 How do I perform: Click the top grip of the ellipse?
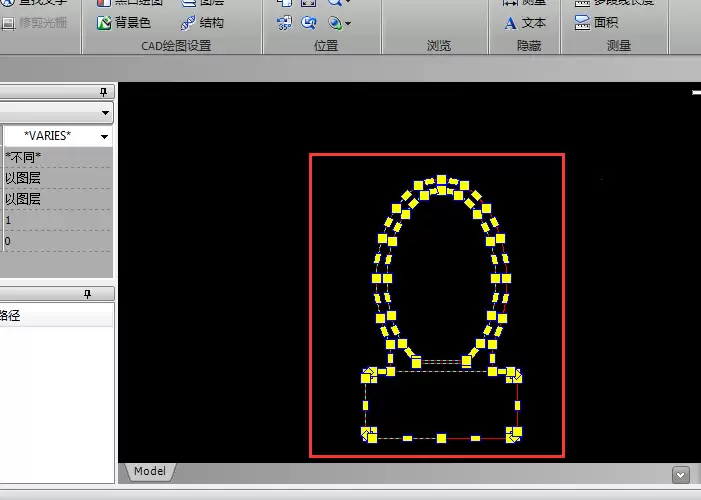point(442,180)
